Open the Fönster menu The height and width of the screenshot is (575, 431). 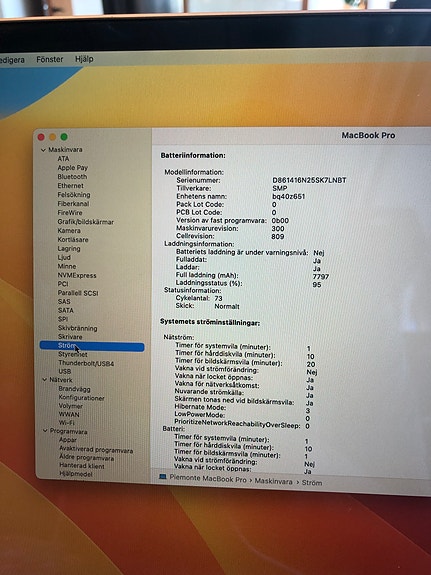pos(50,59)
